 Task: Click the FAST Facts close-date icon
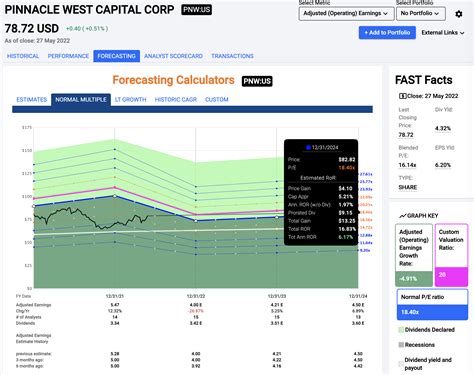coord(402,96)
